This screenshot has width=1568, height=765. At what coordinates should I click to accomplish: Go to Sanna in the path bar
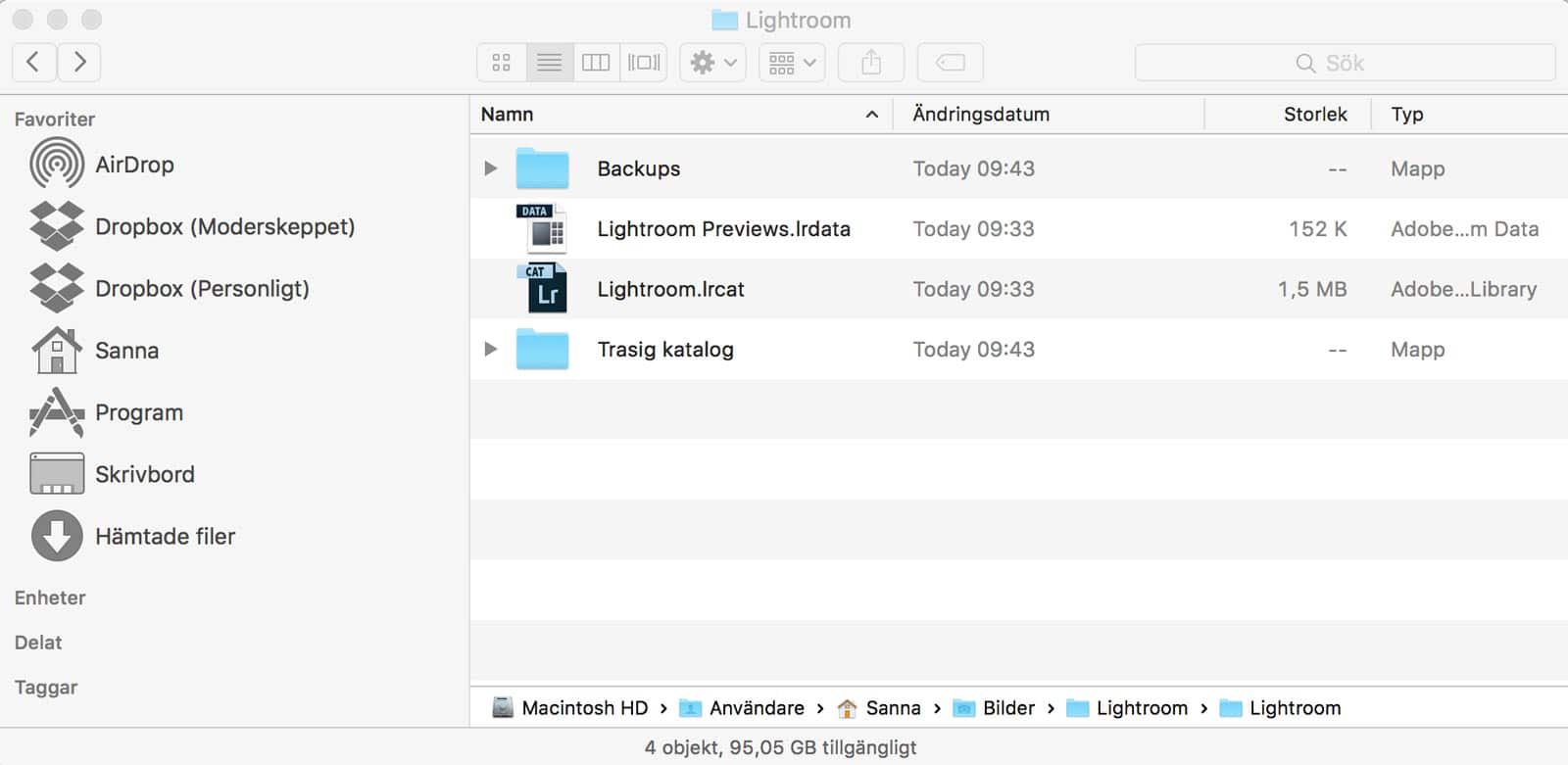coord(879,708)
